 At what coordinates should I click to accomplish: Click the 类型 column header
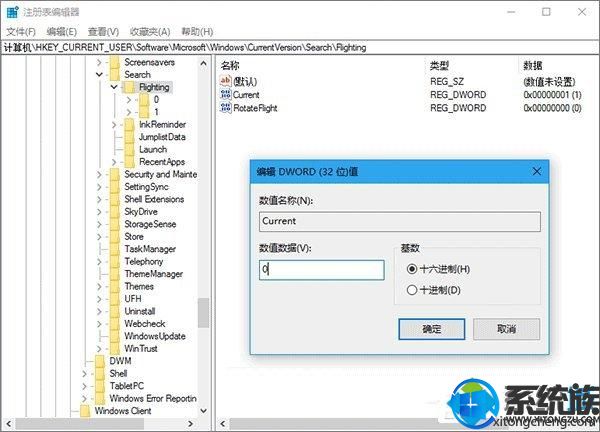click(439, 66)
